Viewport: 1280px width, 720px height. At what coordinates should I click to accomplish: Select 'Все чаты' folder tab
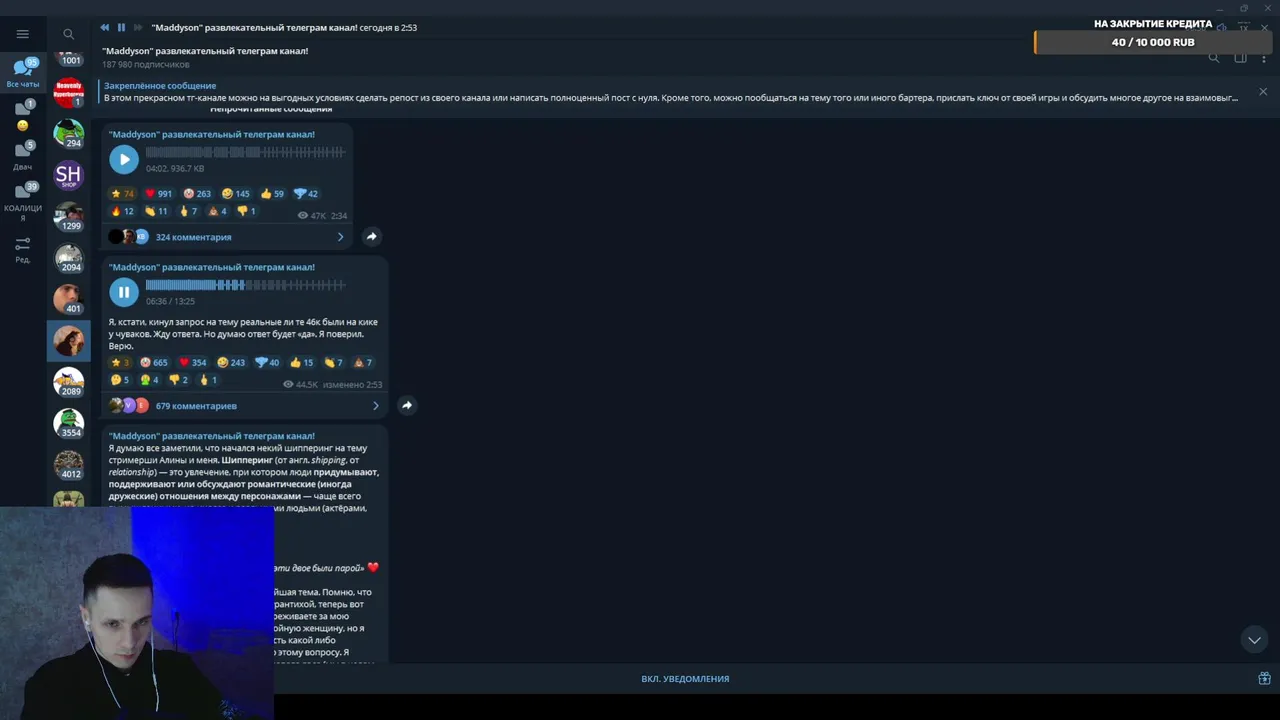(23, 73)
